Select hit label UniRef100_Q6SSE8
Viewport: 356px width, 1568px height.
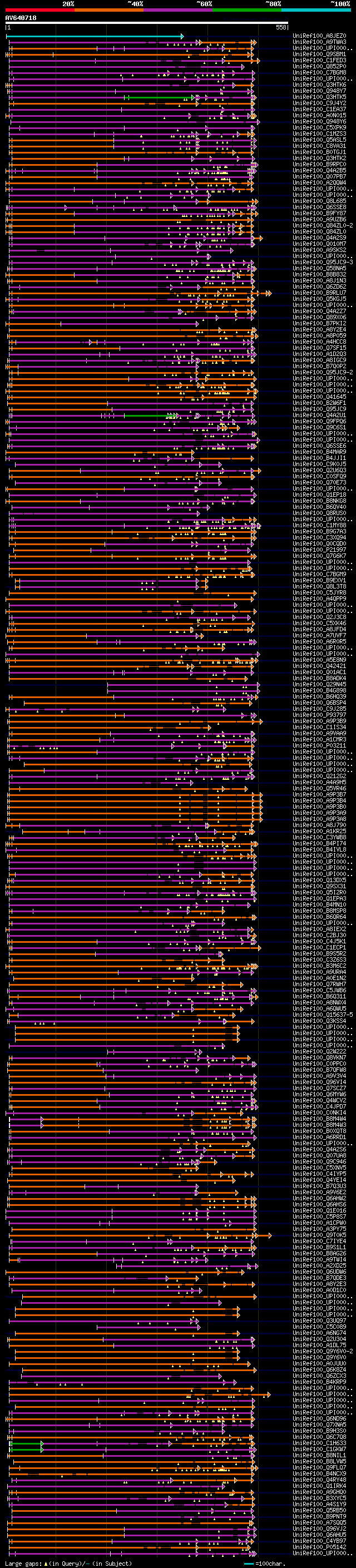click(319, 207)
